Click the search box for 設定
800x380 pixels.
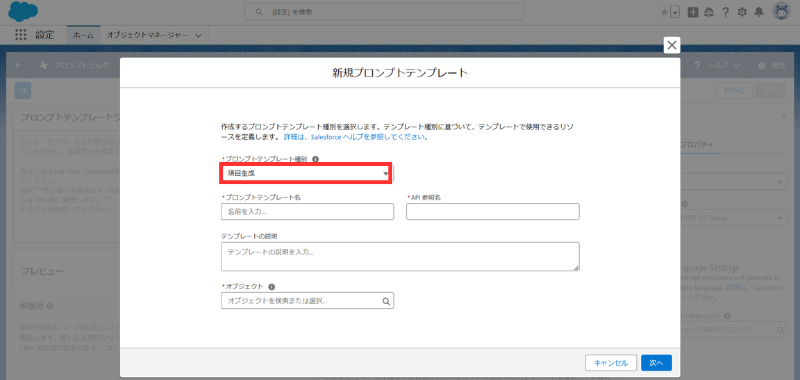384,12
